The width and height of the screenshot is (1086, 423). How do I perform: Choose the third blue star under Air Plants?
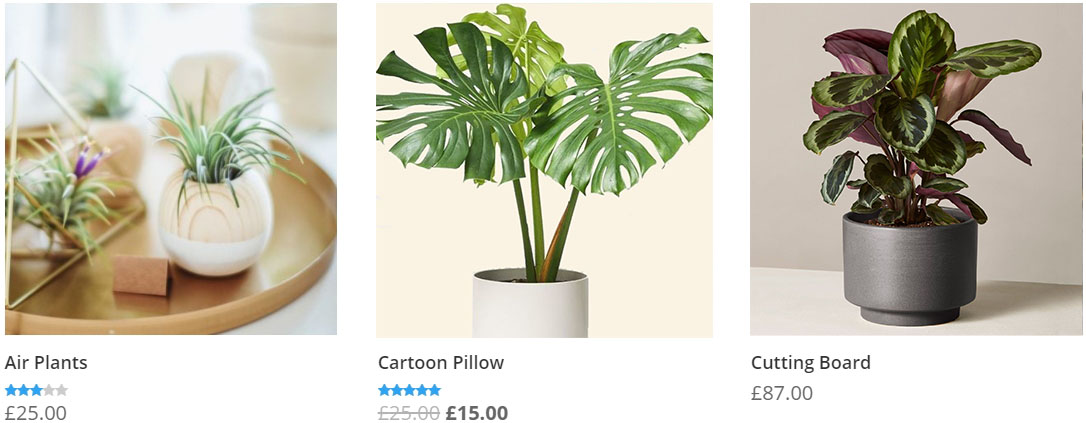coord(36,390)
